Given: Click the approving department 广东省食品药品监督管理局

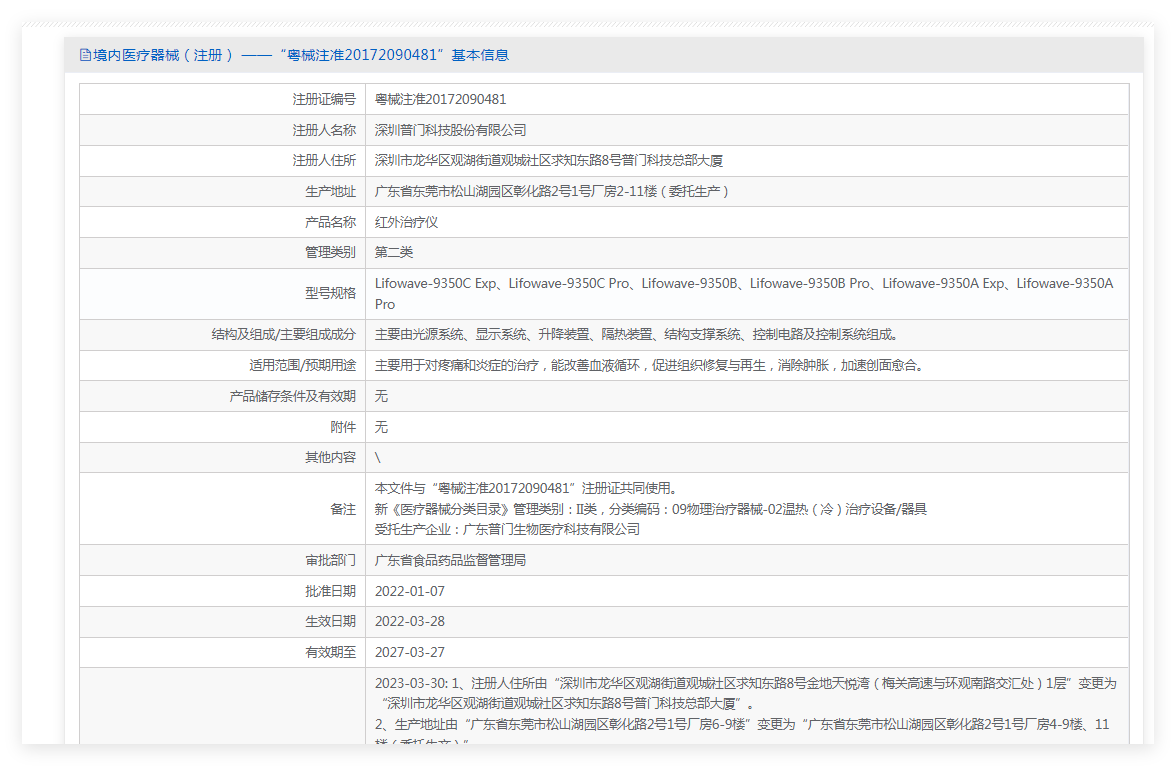Looking at the screenshot, I should [x=450, y=560].
